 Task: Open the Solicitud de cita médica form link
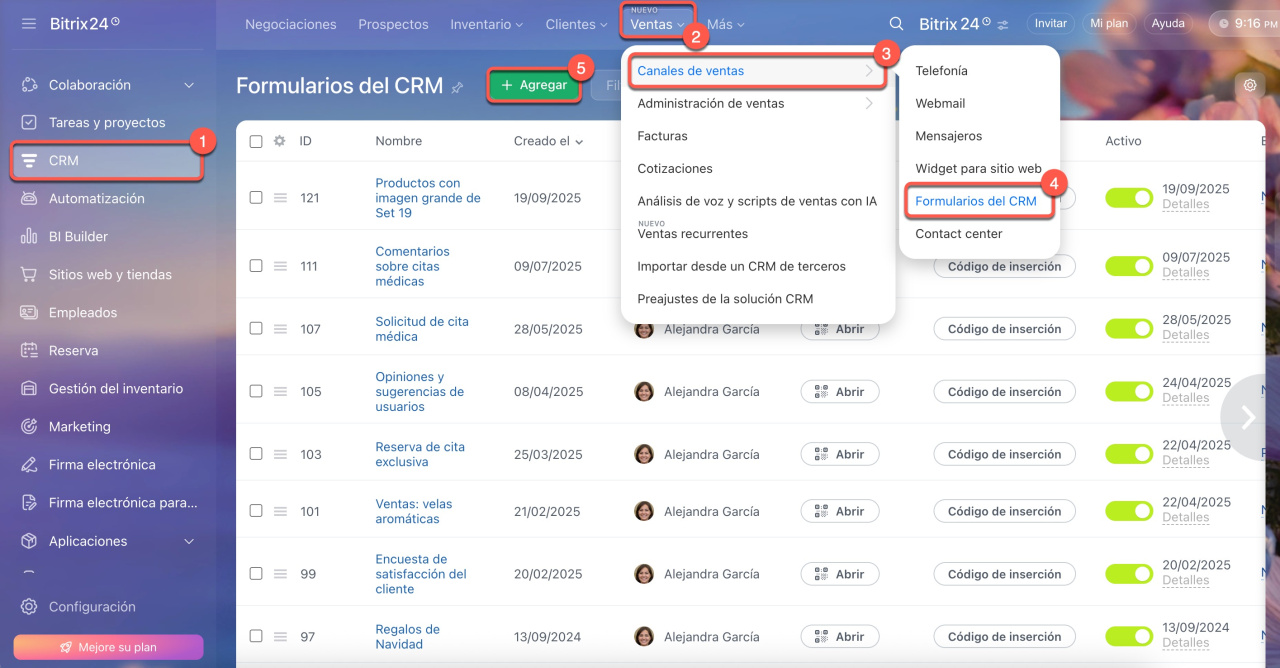[x=421, y=329]
